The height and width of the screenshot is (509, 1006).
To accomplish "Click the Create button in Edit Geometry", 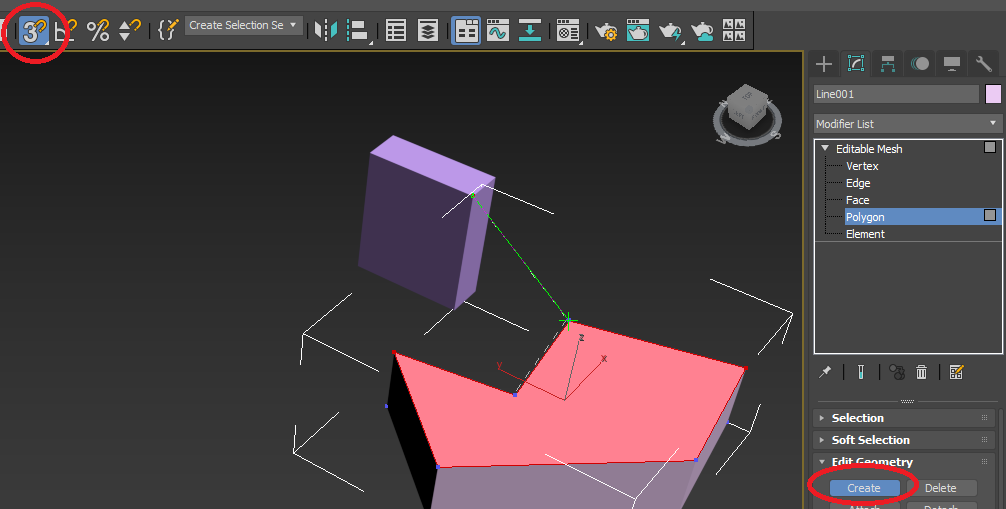I will pos(864,488).
